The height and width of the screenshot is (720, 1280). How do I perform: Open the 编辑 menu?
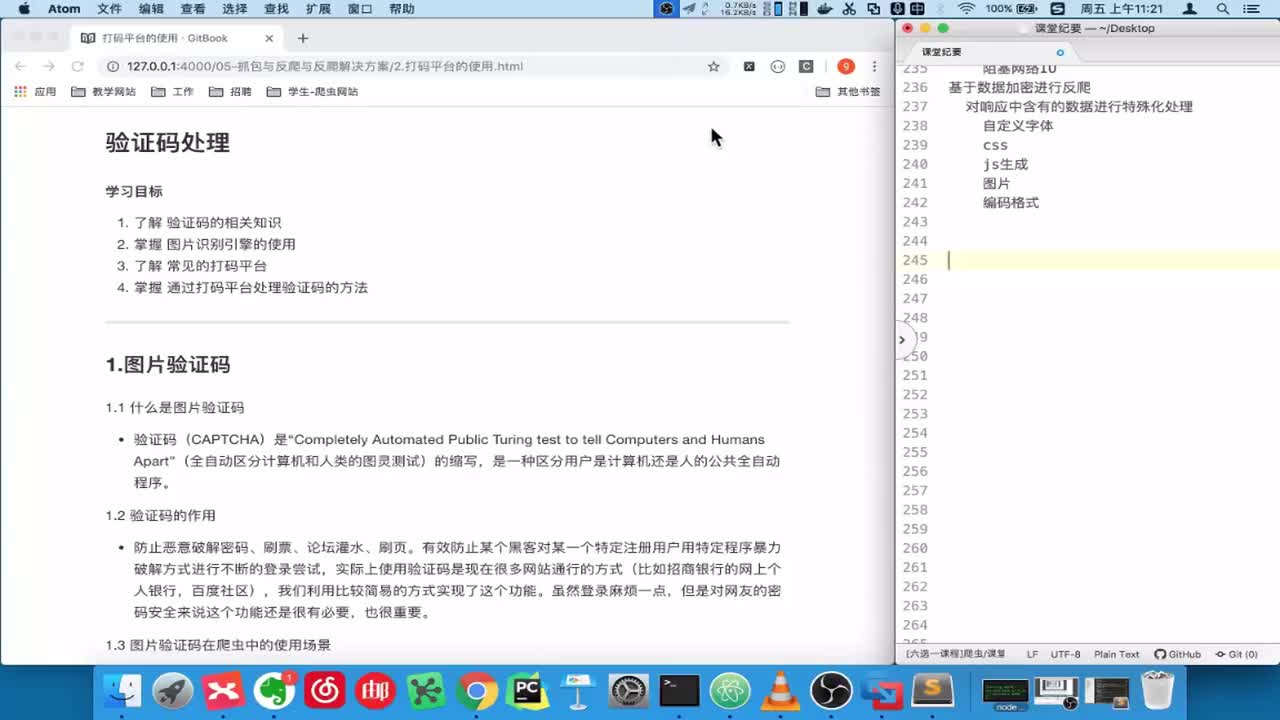(151, 9)
